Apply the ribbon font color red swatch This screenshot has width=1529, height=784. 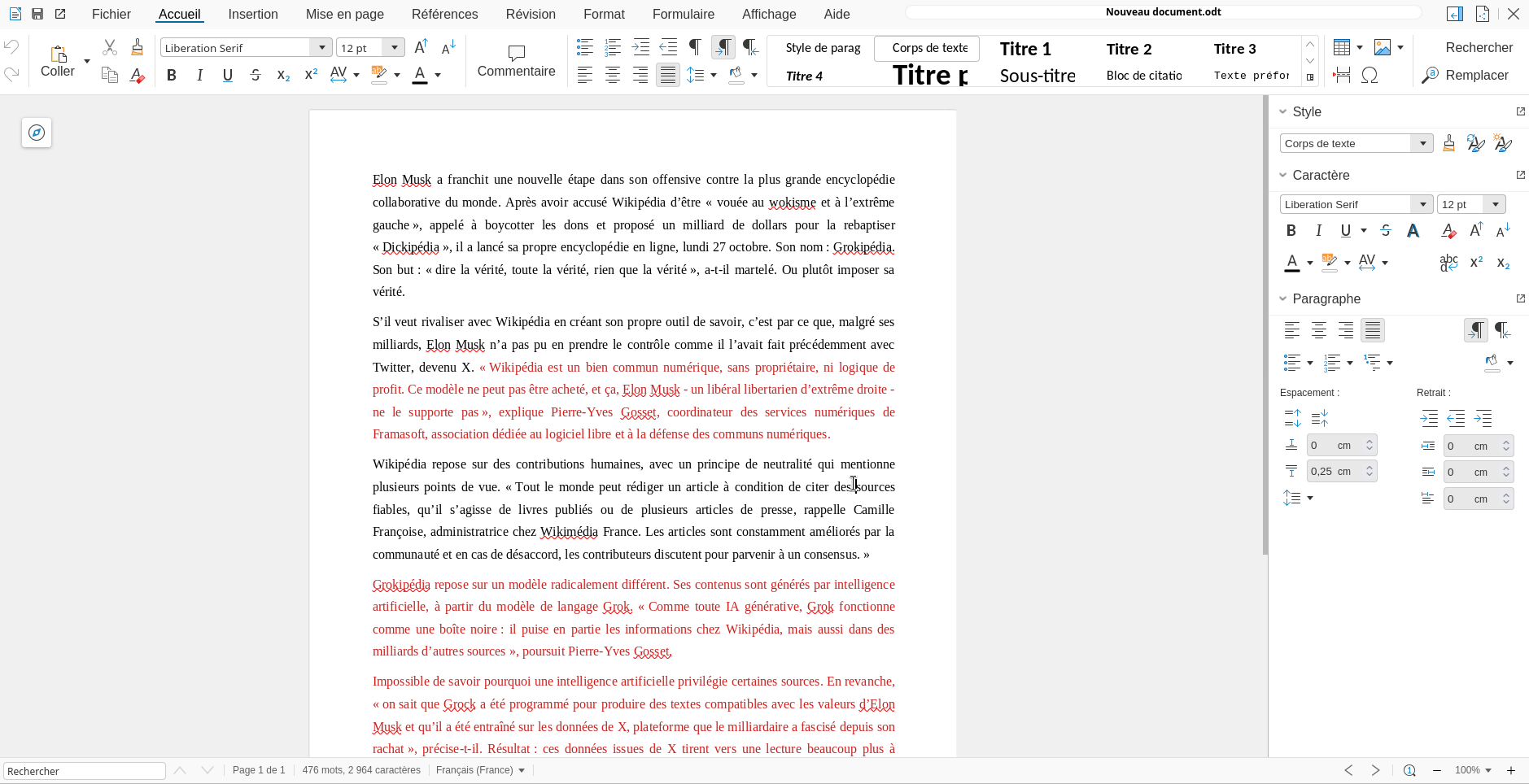coord(420,76)
